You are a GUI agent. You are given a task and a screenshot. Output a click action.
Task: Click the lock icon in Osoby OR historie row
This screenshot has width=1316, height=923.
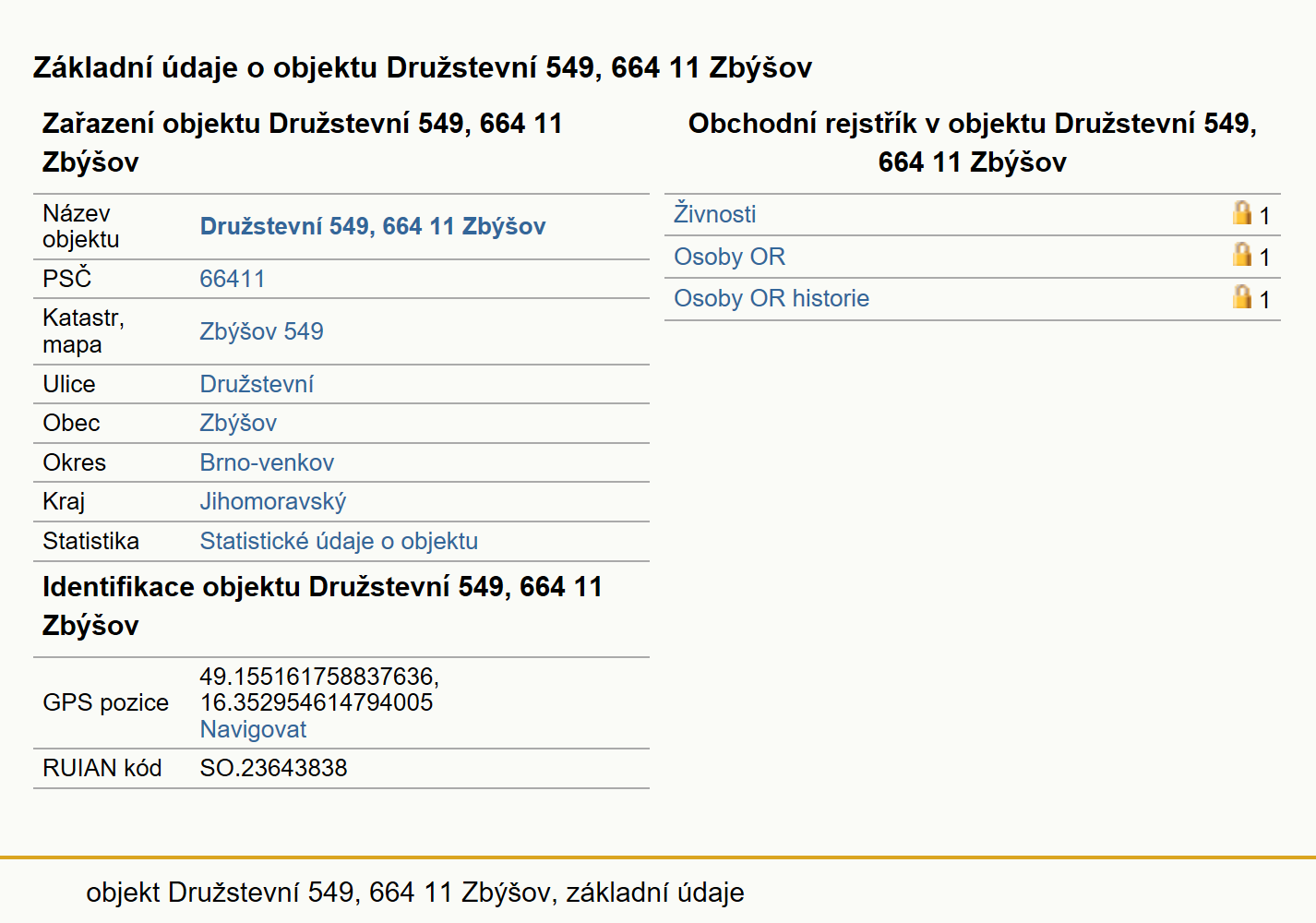coord(1242,297)
